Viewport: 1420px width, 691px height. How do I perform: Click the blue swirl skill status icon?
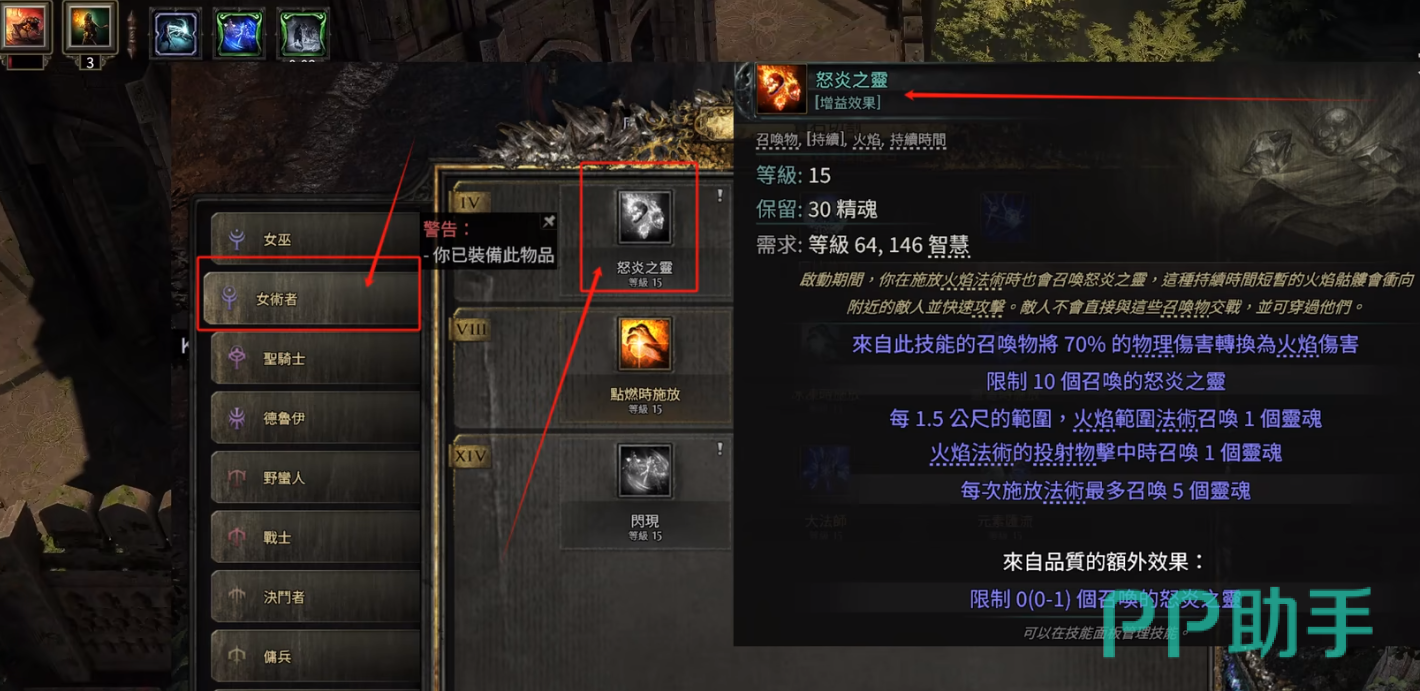coord(176,33)
